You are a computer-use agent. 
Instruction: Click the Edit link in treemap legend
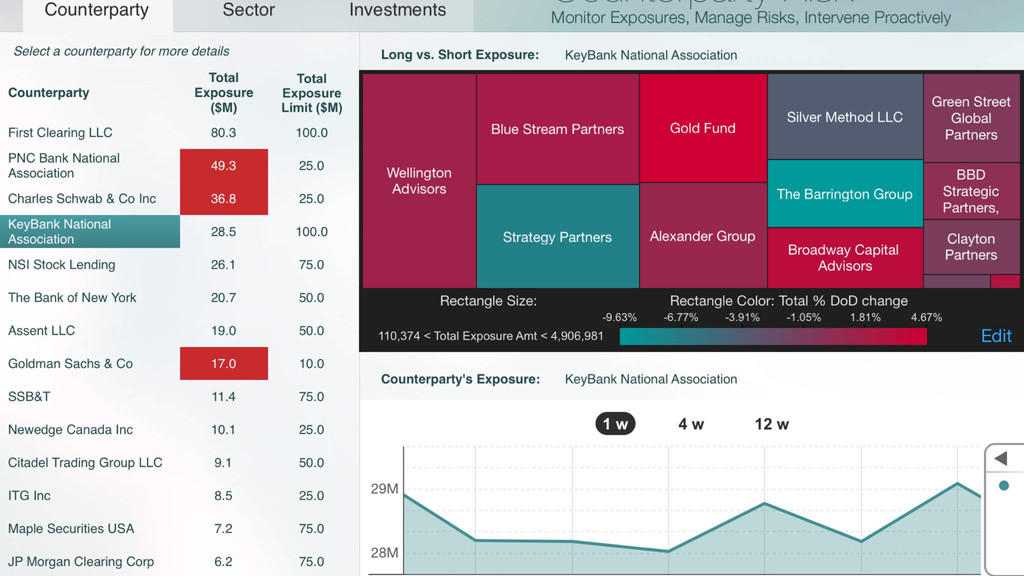tap(995, 336)
